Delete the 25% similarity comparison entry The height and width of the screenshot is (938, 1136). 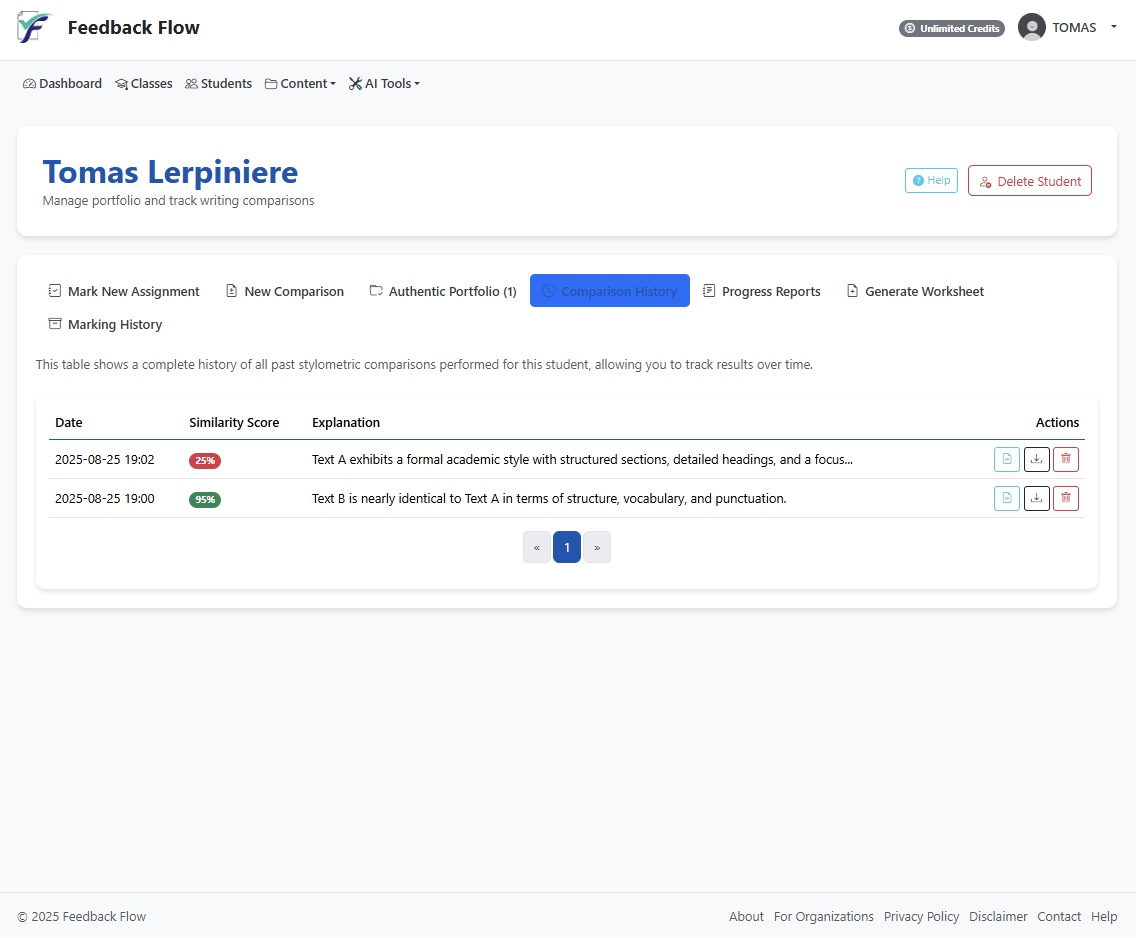[x=1065, y=460]
